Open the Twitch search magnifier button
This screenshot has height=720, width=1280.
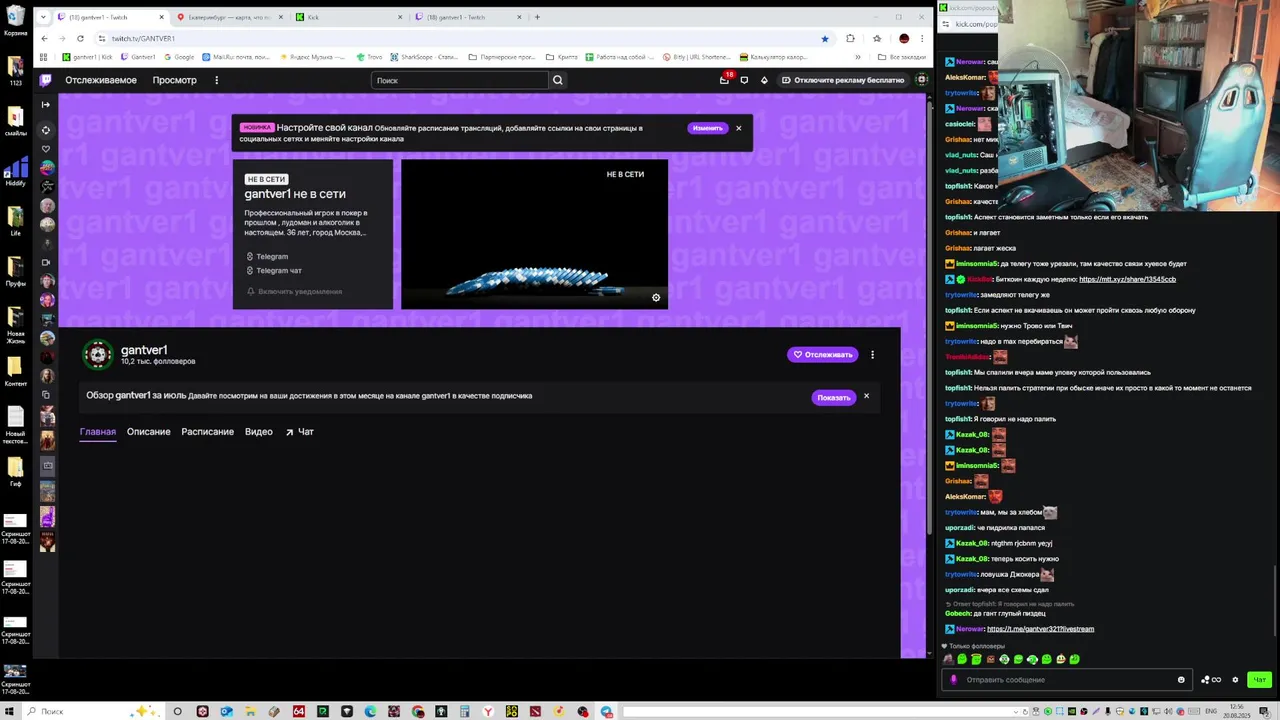tap(558, 80)
